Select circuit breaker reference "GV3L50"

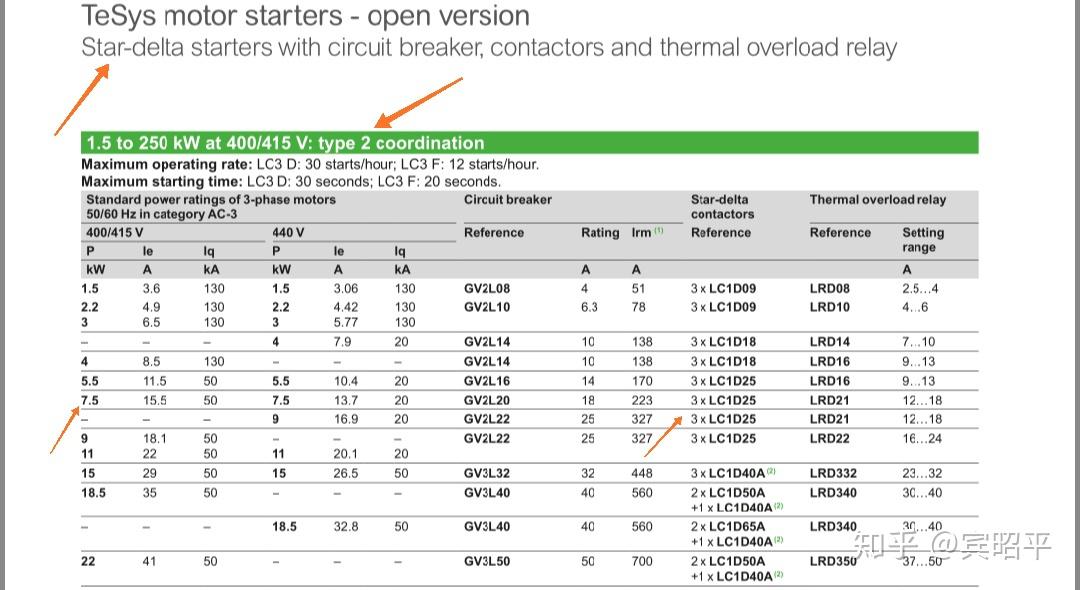pos(487,561)
